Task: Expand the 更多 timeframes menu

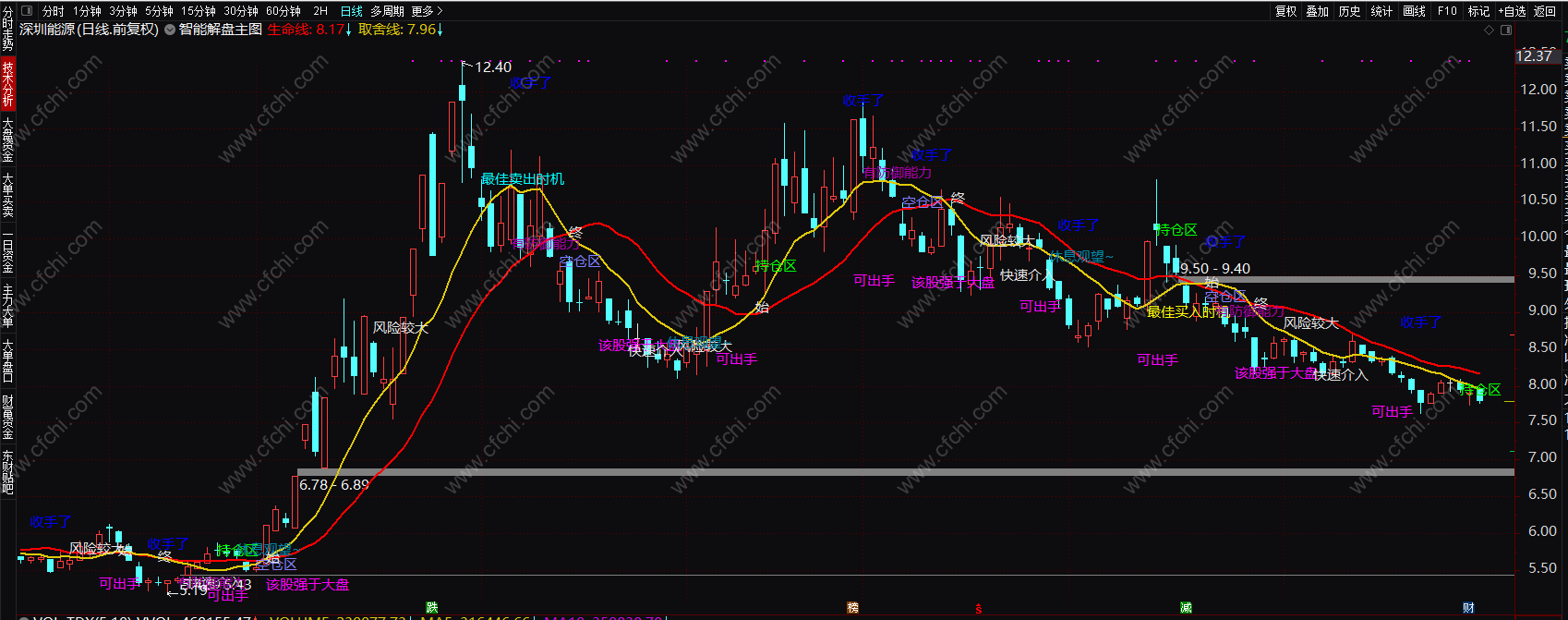Action: [x=427, y=11]
